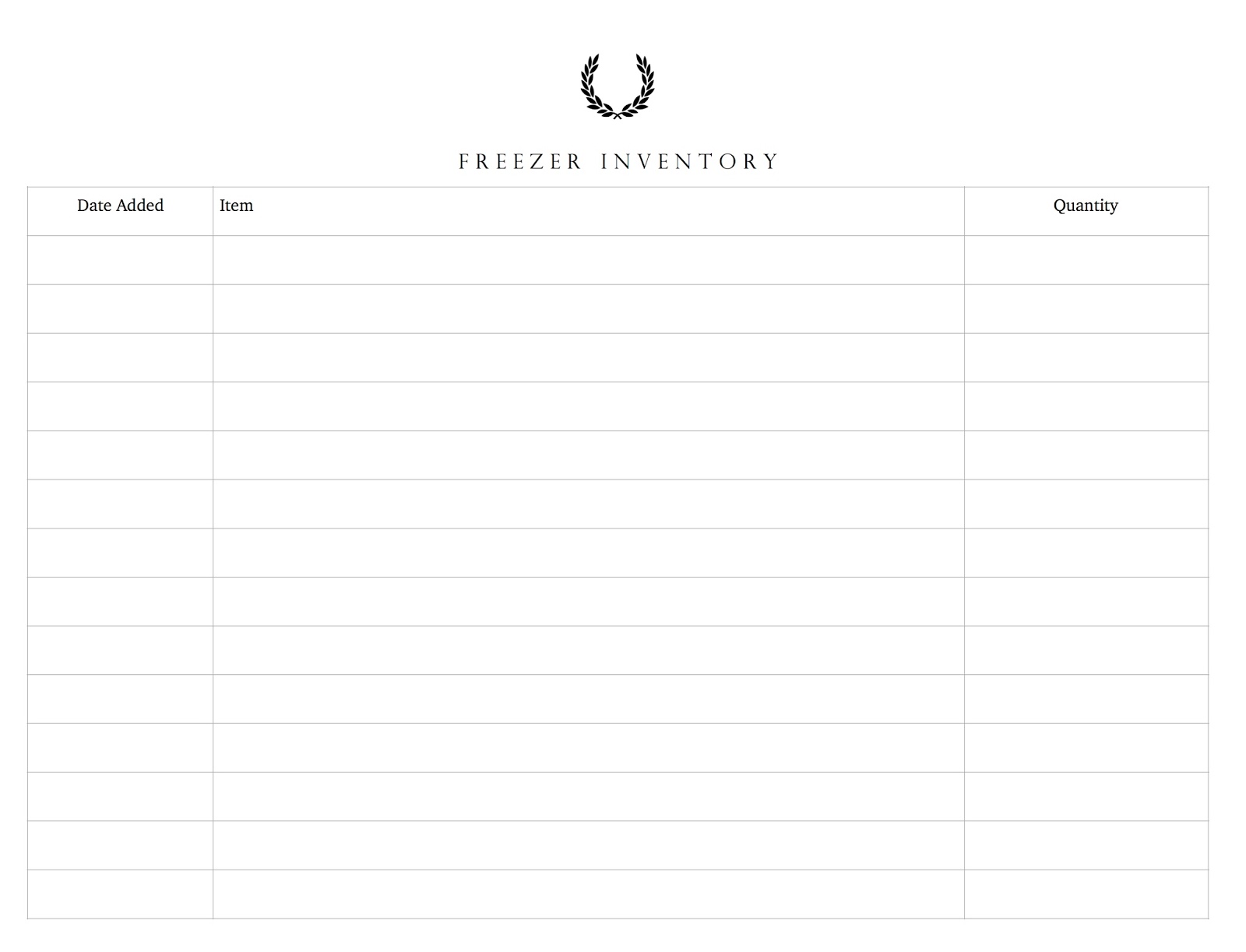Click the laurel wreath logo
The image size is (1246, 952).
(617, 86)
